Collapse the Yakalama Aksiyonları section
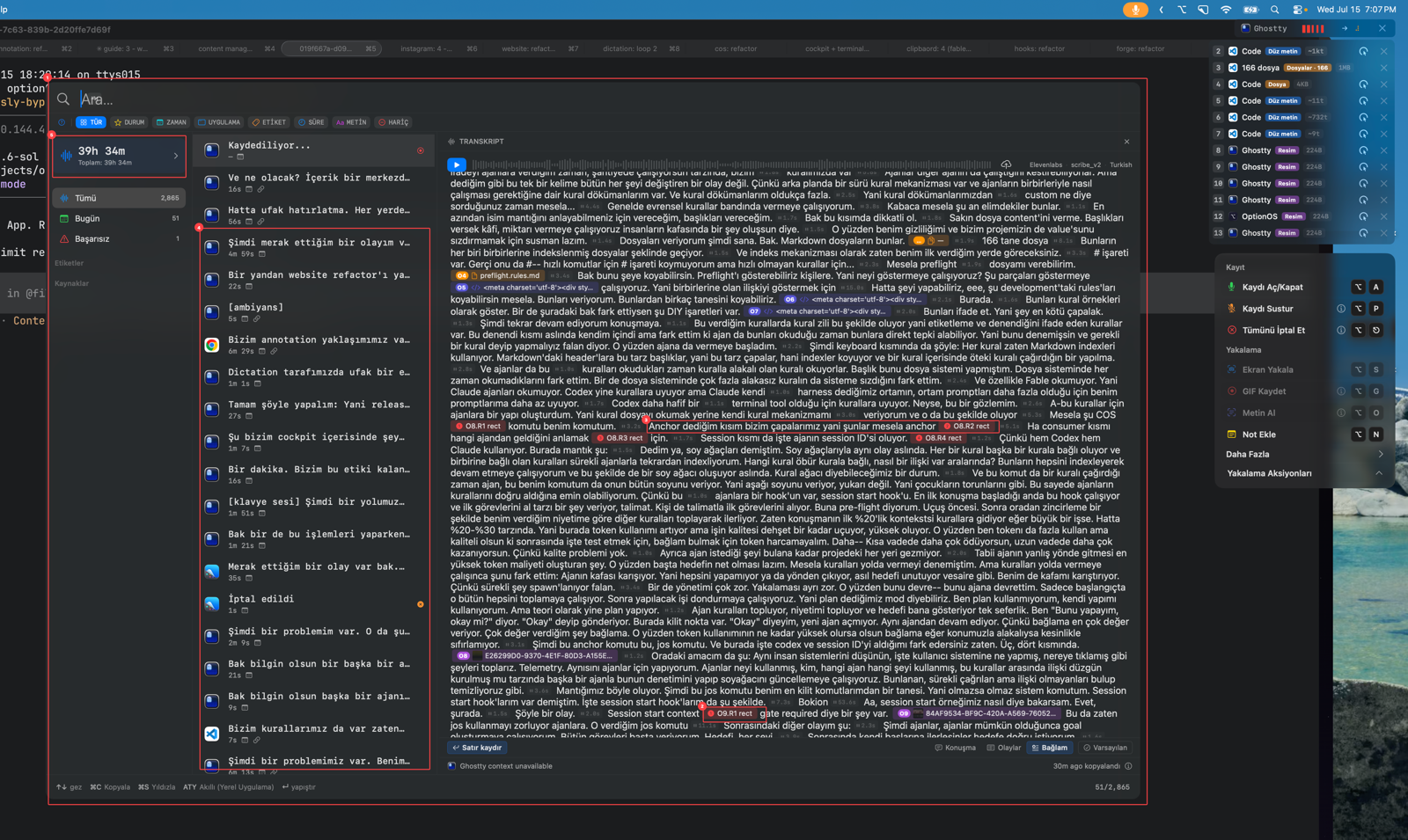 pyautogui.click(x=1379, y=473)
